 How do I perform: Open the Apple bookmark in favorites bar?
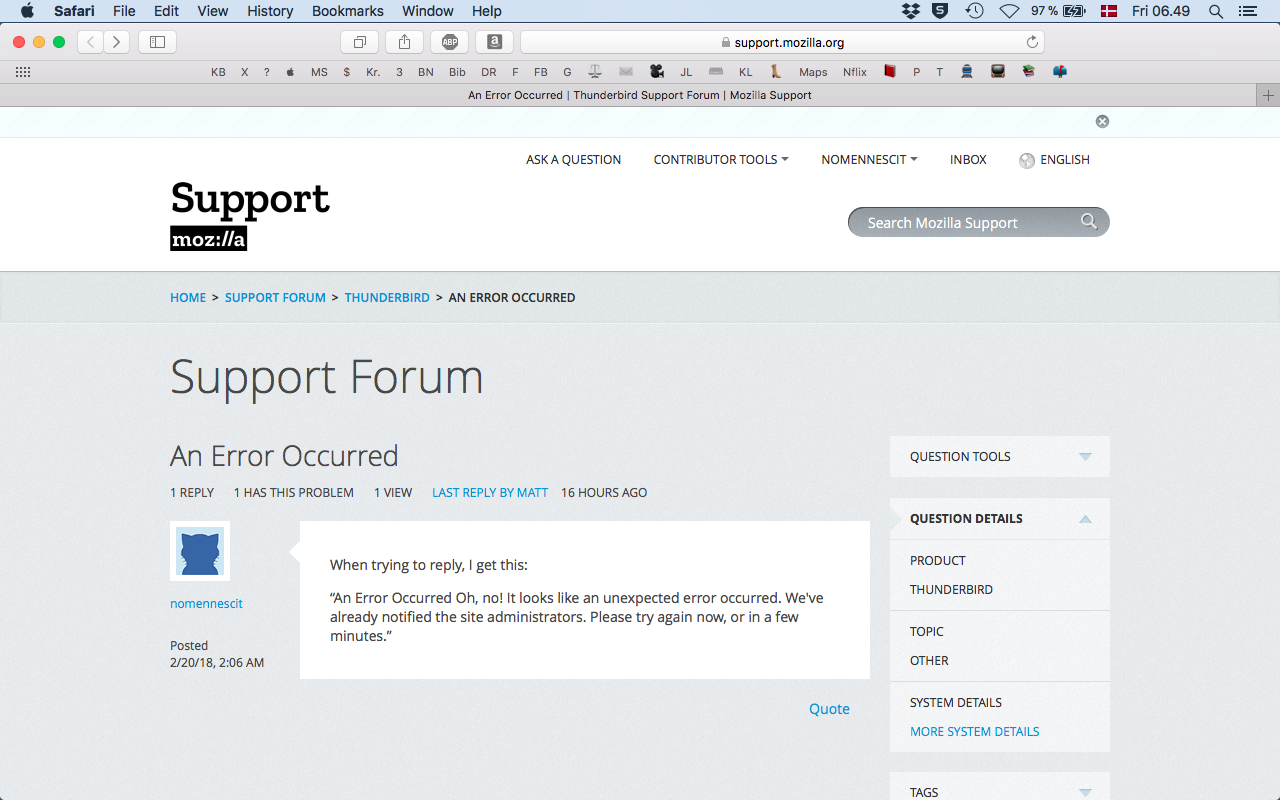point(290,72)
